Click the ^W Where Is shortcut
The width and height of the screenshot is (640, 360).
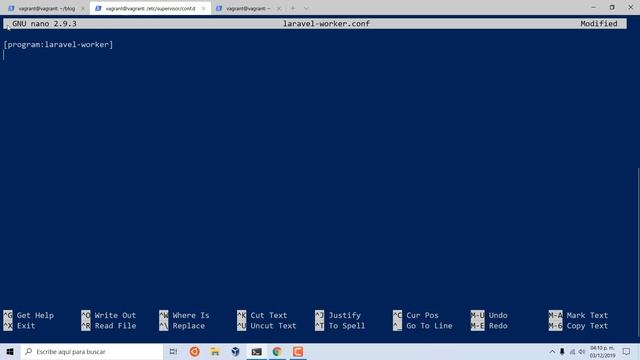click(184, 315)
